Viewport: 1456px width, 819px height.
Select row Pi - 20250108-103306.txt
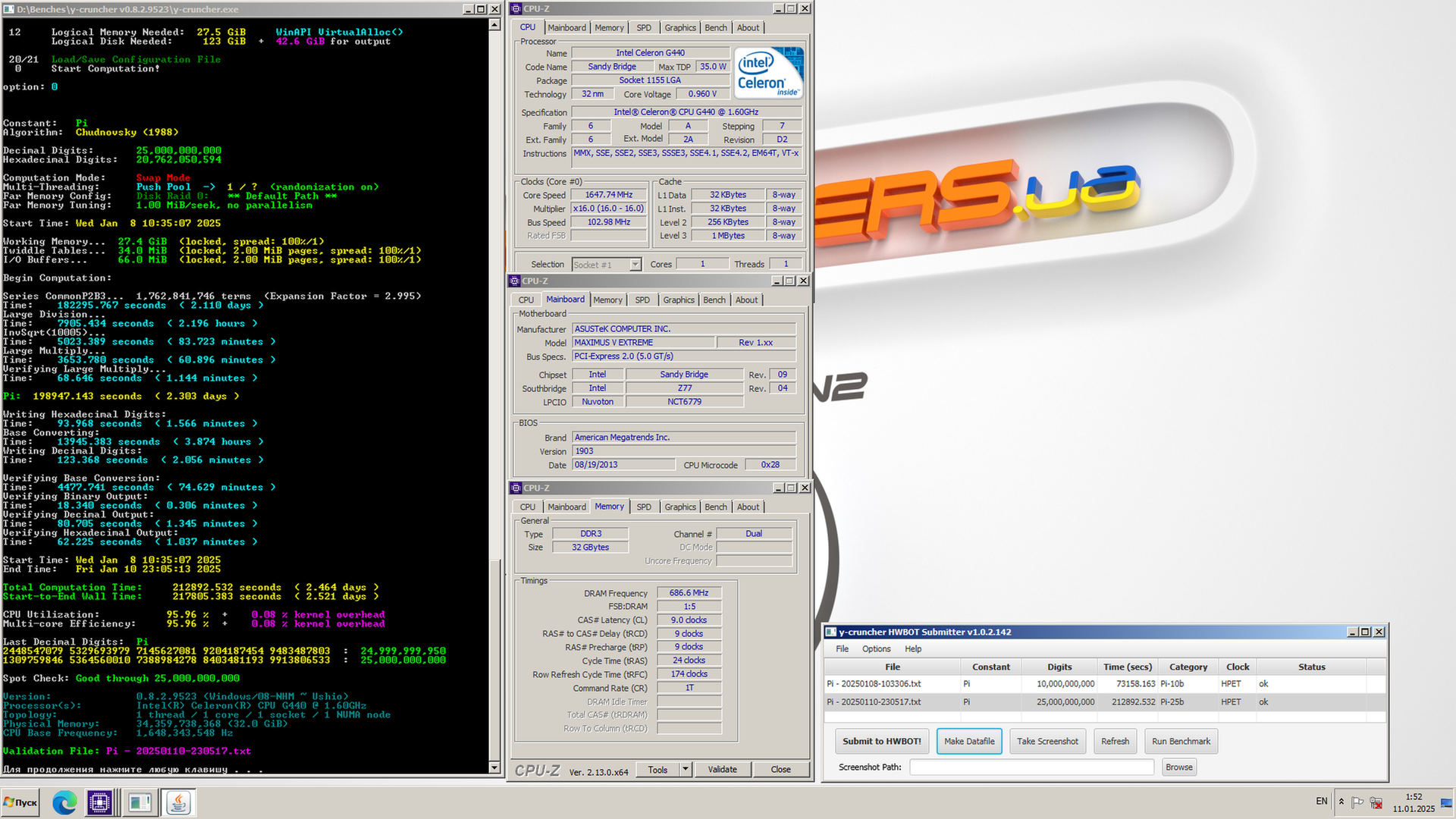coord(1105,683)
